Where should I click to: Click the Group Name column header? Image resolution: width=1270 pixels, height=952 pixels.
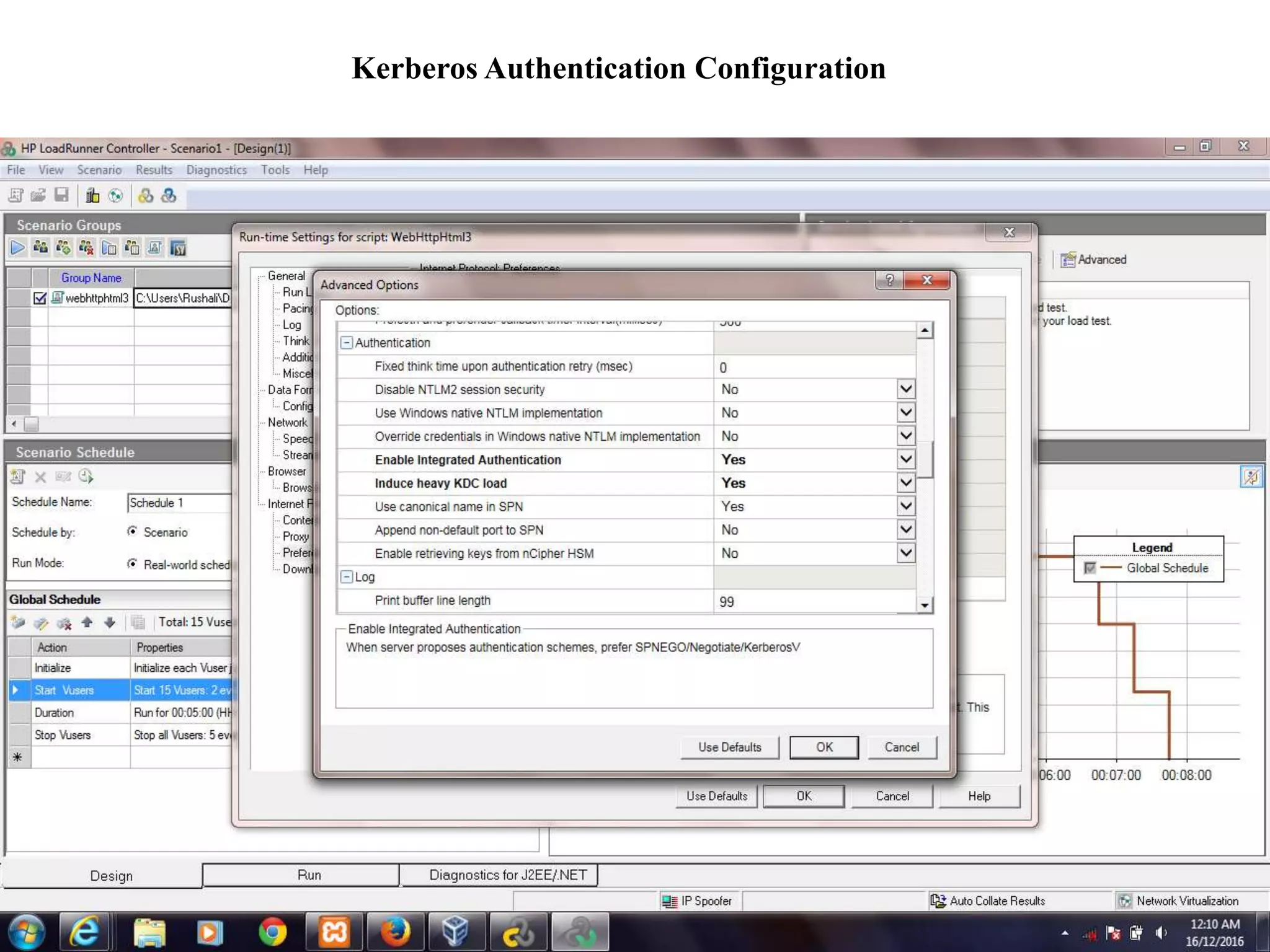pos(91,278)
